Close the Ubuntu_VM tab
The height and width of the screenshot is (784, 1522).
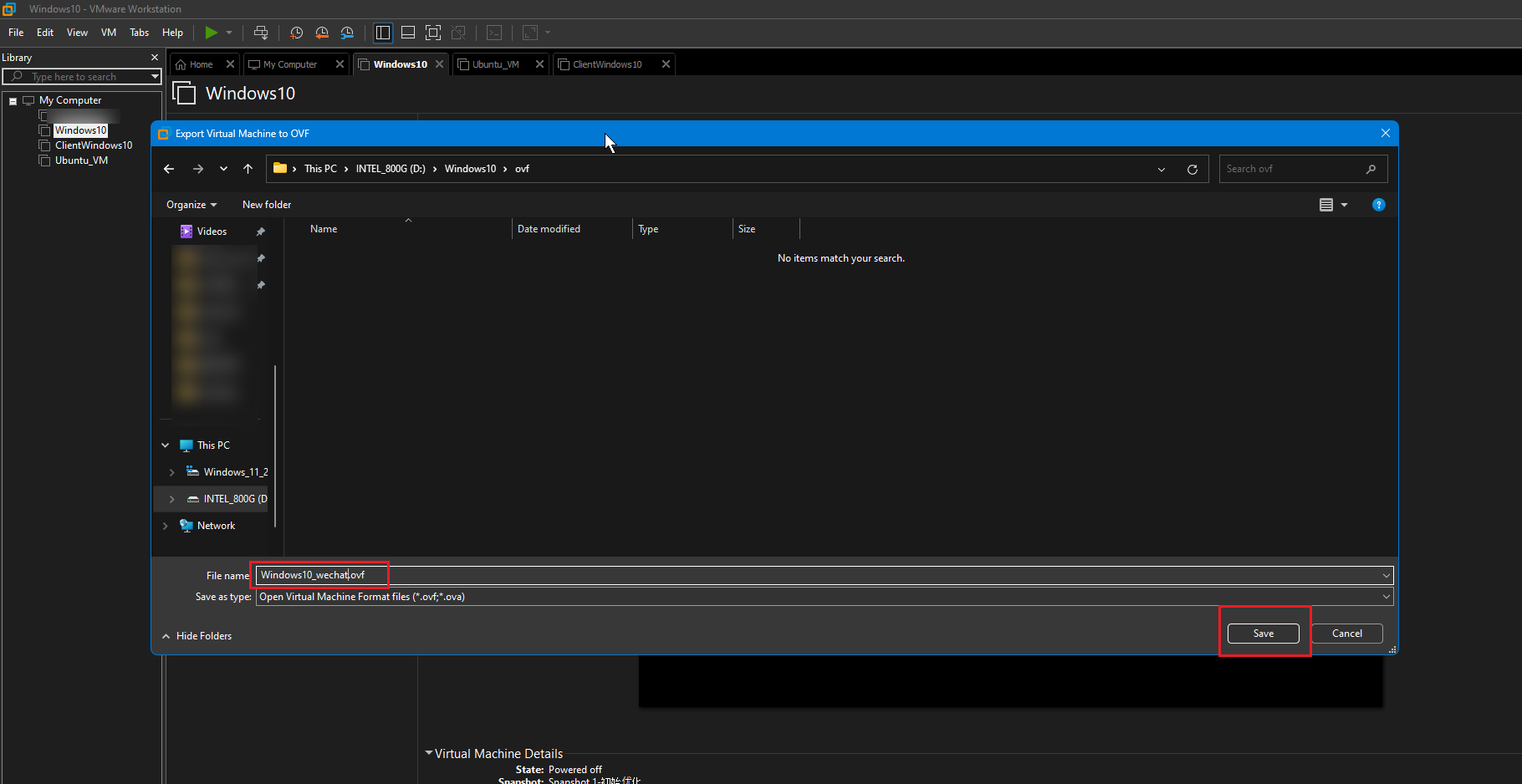539,64
